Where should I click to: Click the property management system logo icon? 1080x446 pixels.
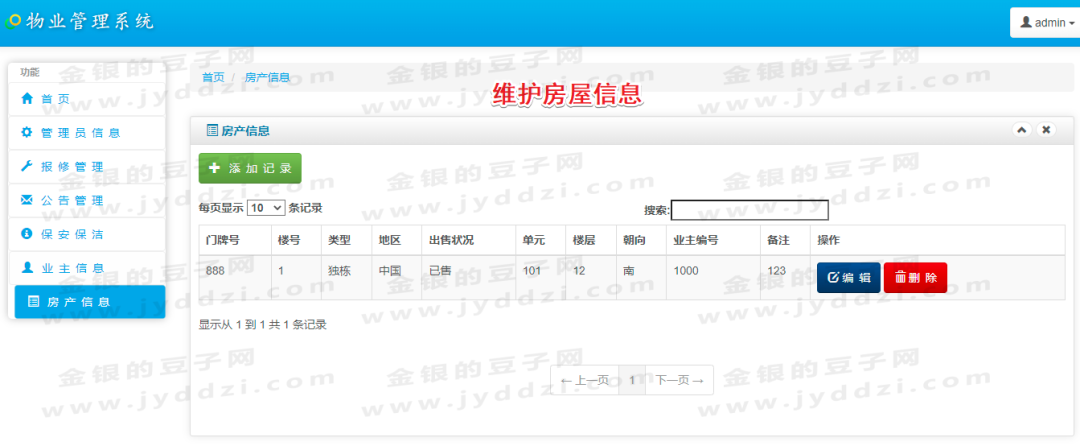coord(13,21)
